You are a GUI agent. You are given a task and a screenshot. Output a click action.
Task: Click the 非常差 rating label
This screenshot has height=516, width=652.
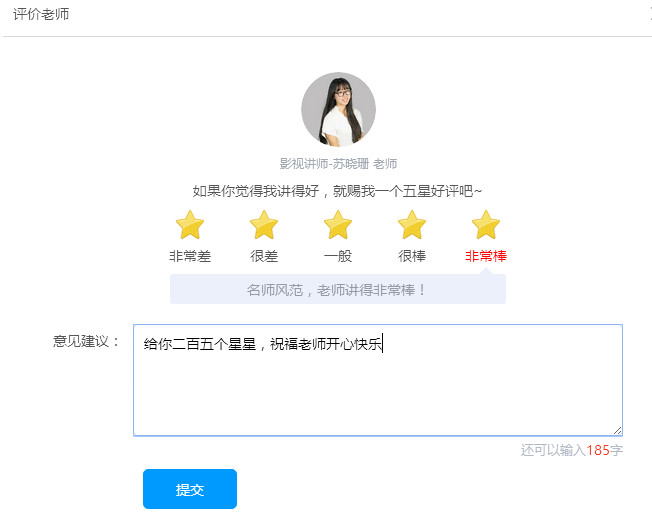tap(190, 256)
